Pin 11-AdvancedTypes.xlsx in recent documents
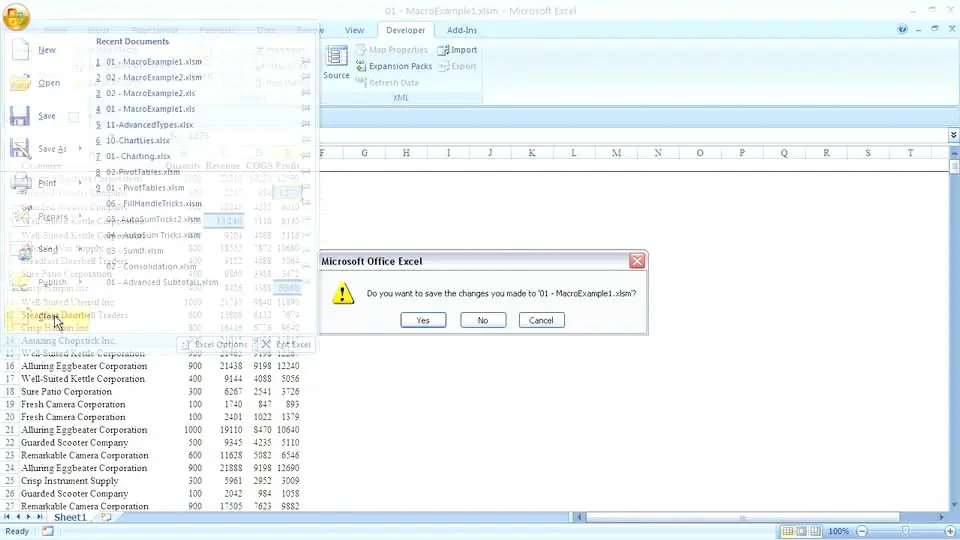The width and height of the screenshot is (960, 540). 306,124
